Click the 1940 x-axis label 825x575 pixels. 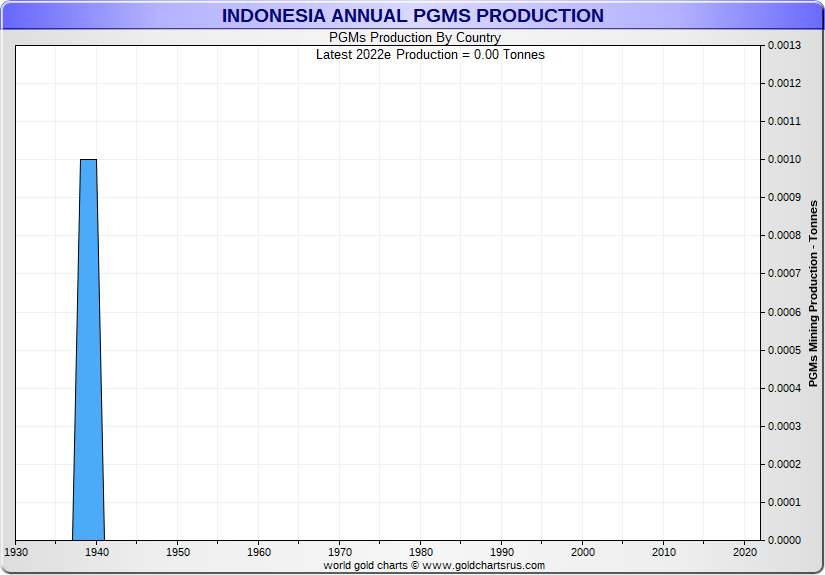[x=97, y=552]
